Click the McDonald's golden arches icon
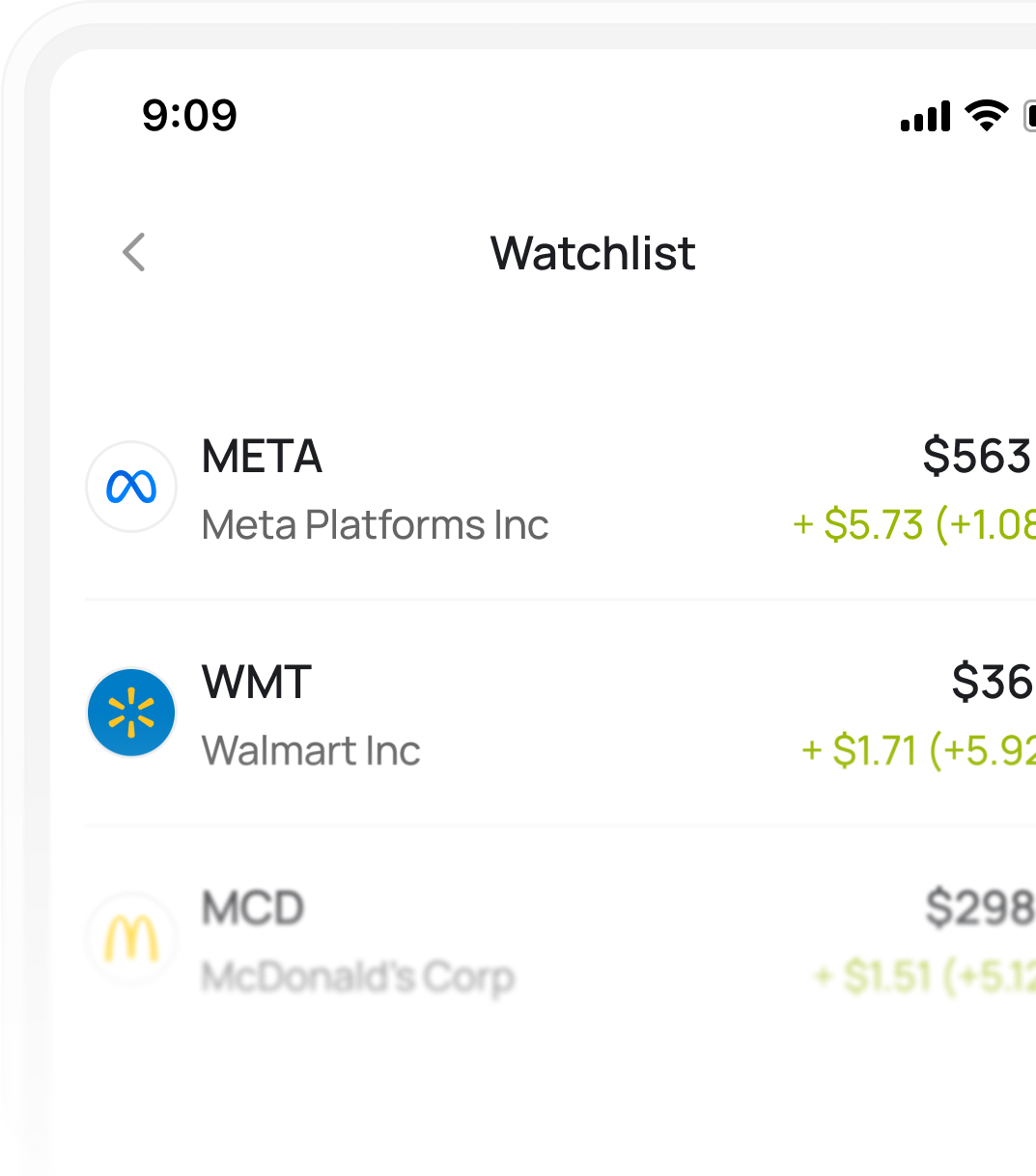This screenshot has width=1036, height=1176. pyautogui.click(x=131, y=938)
